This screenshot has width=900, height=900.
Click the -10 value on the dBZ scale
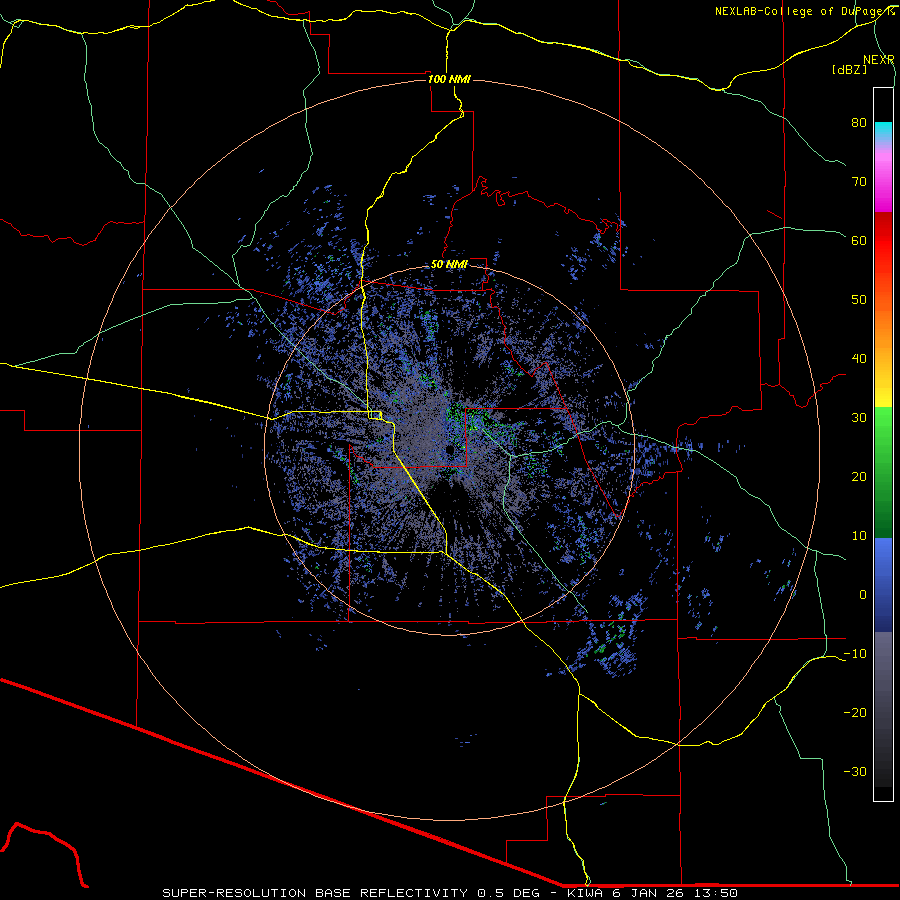click(855, 654)
